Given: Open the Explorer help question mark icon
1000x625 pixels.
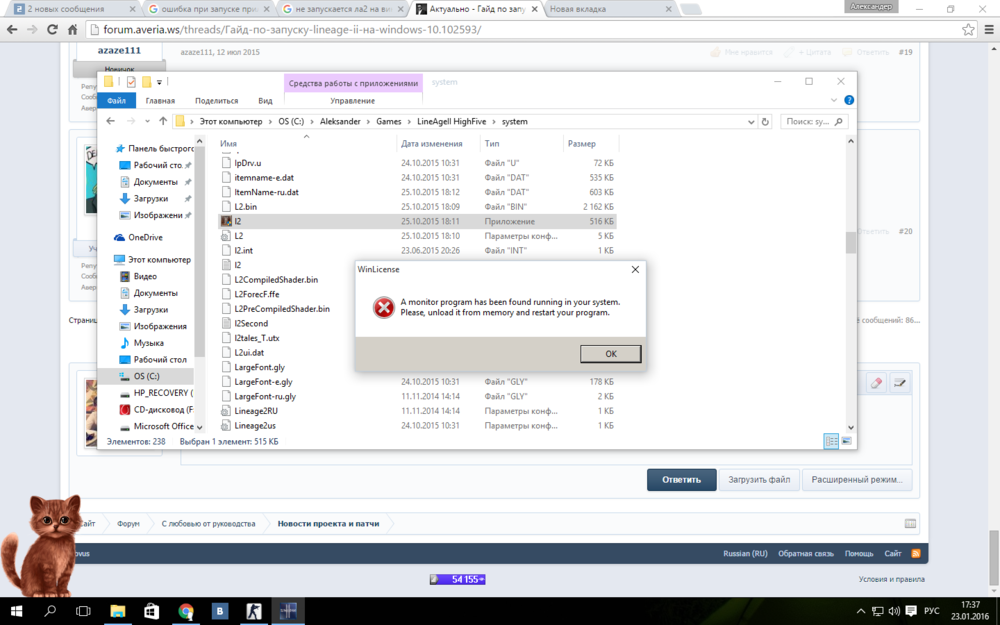Looking at the screenshot, I should [x=849, y=100].
